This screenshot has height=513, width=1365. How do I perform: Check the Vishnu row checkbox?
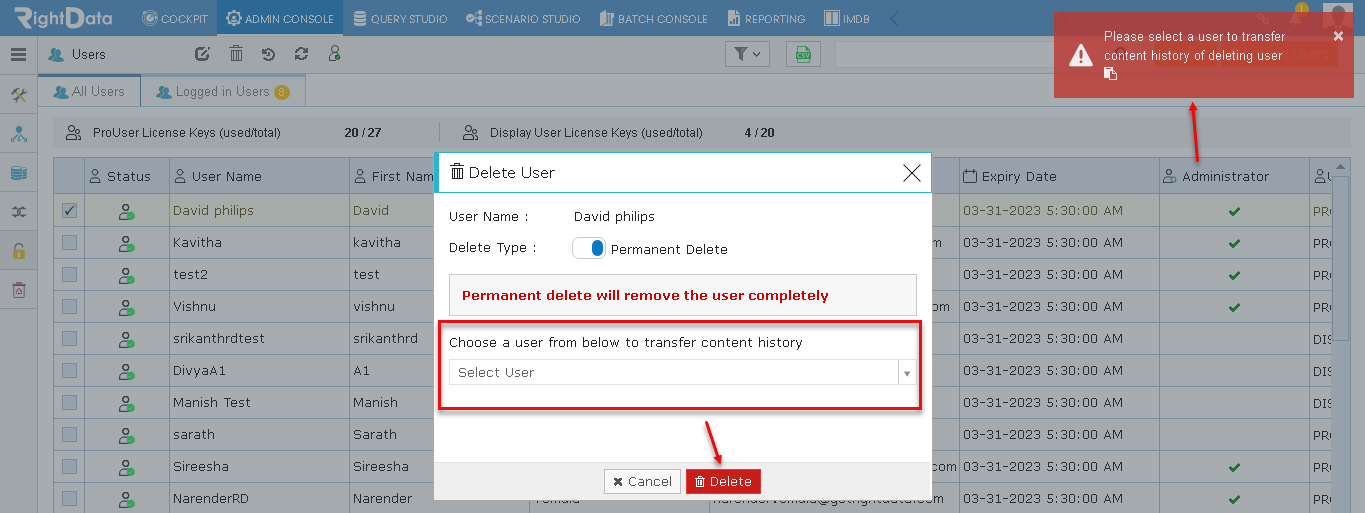coord(69,307)
